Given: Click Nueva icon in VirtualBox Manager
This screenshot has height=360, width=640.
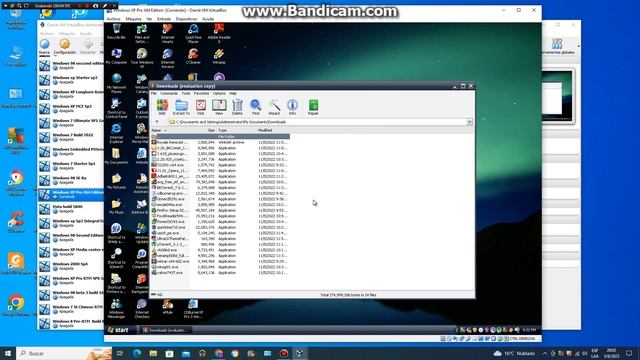Looking at the screenshot, I should click(x=44, y=46).
